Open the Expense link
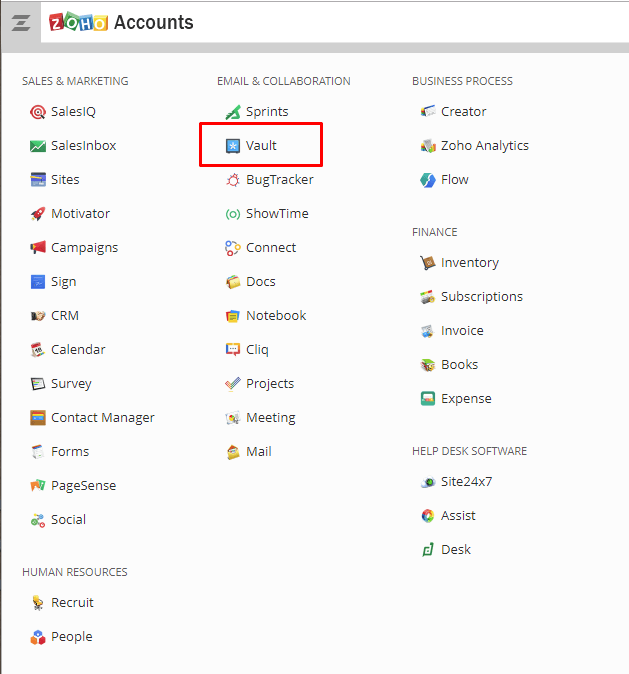The image size is (629, 674). pos(466,399)
